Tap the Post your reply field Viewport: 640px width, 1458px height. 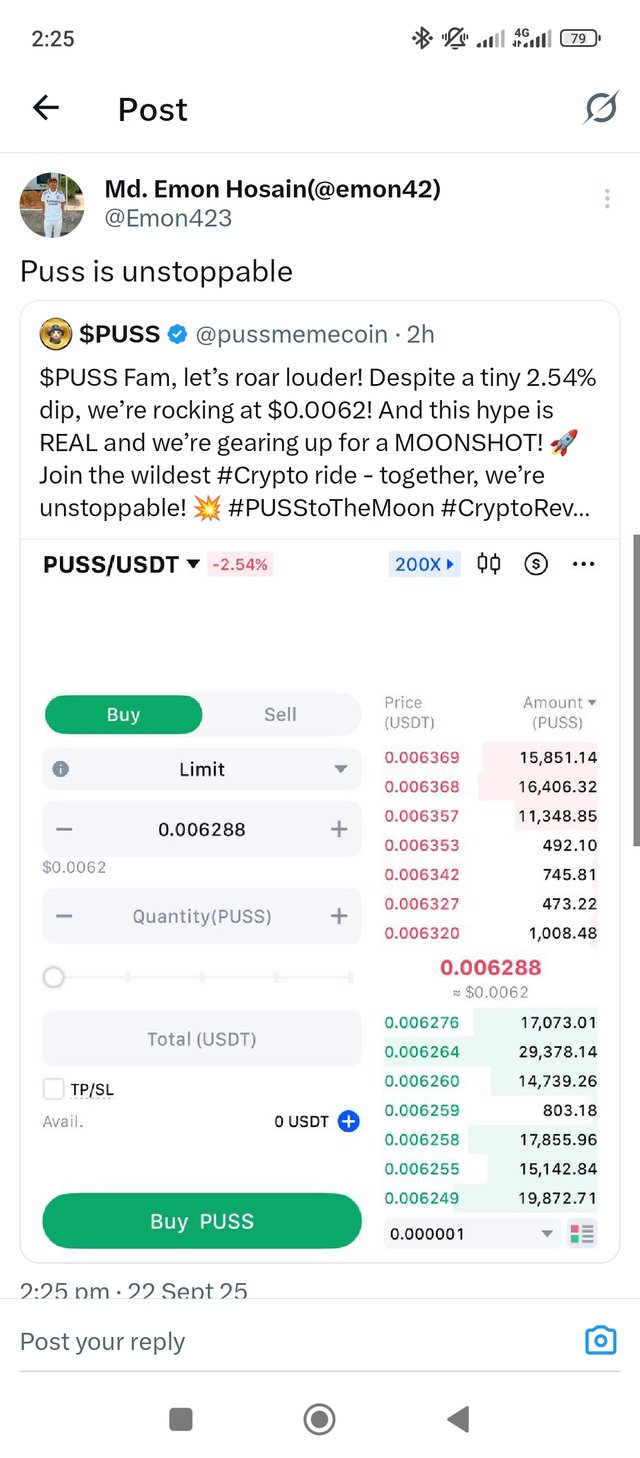(x=300, y=1341)
